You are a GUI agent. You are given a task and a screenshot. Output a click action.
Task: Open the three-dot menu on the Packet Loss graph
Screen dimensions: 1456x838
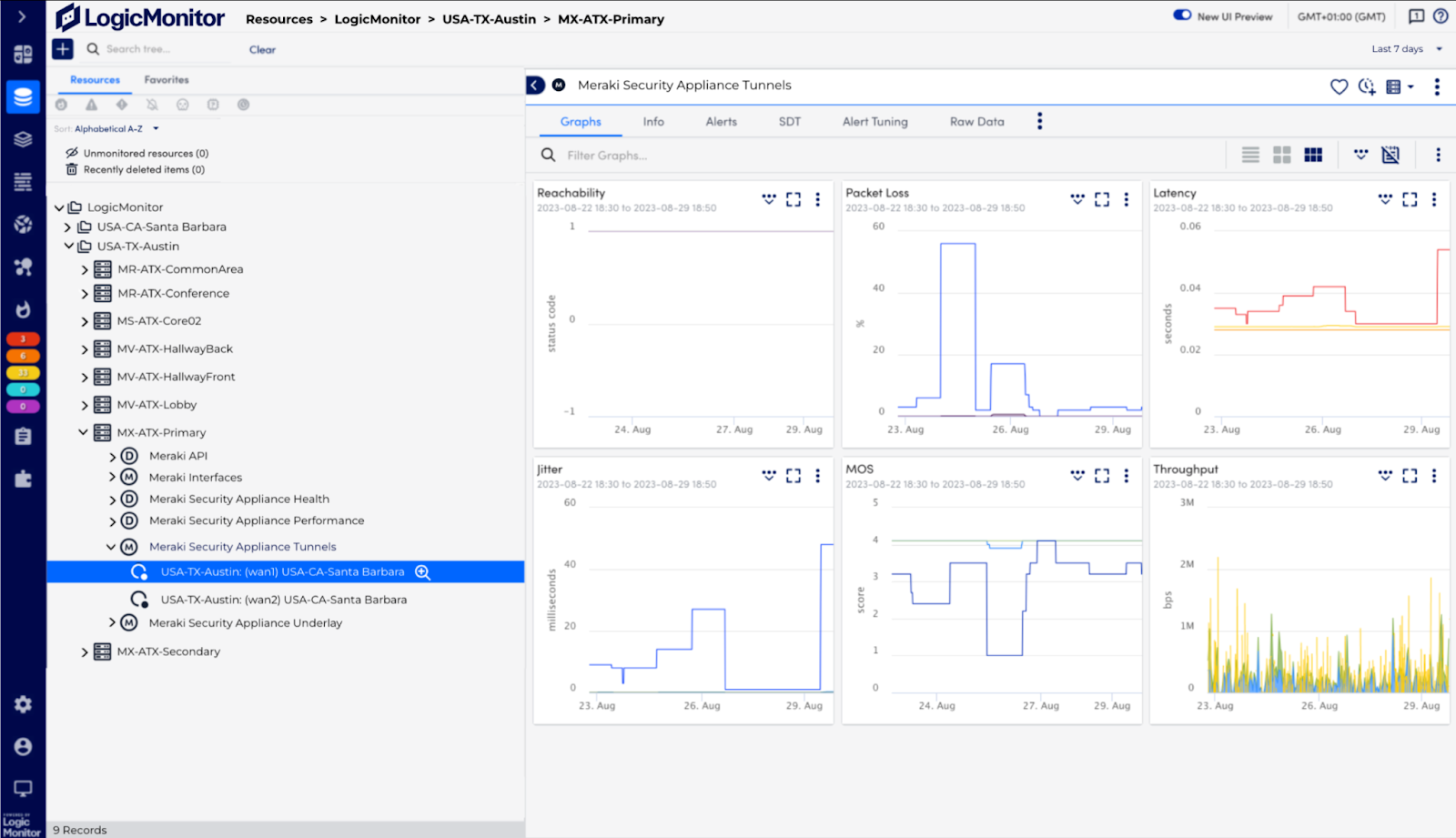click(x=1127, y=199)
